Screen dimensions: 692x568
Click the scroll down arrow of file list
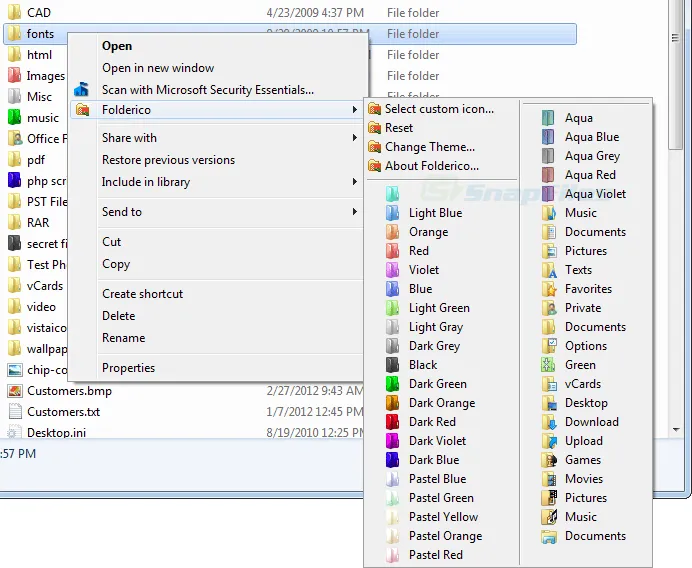pos(676,429)
